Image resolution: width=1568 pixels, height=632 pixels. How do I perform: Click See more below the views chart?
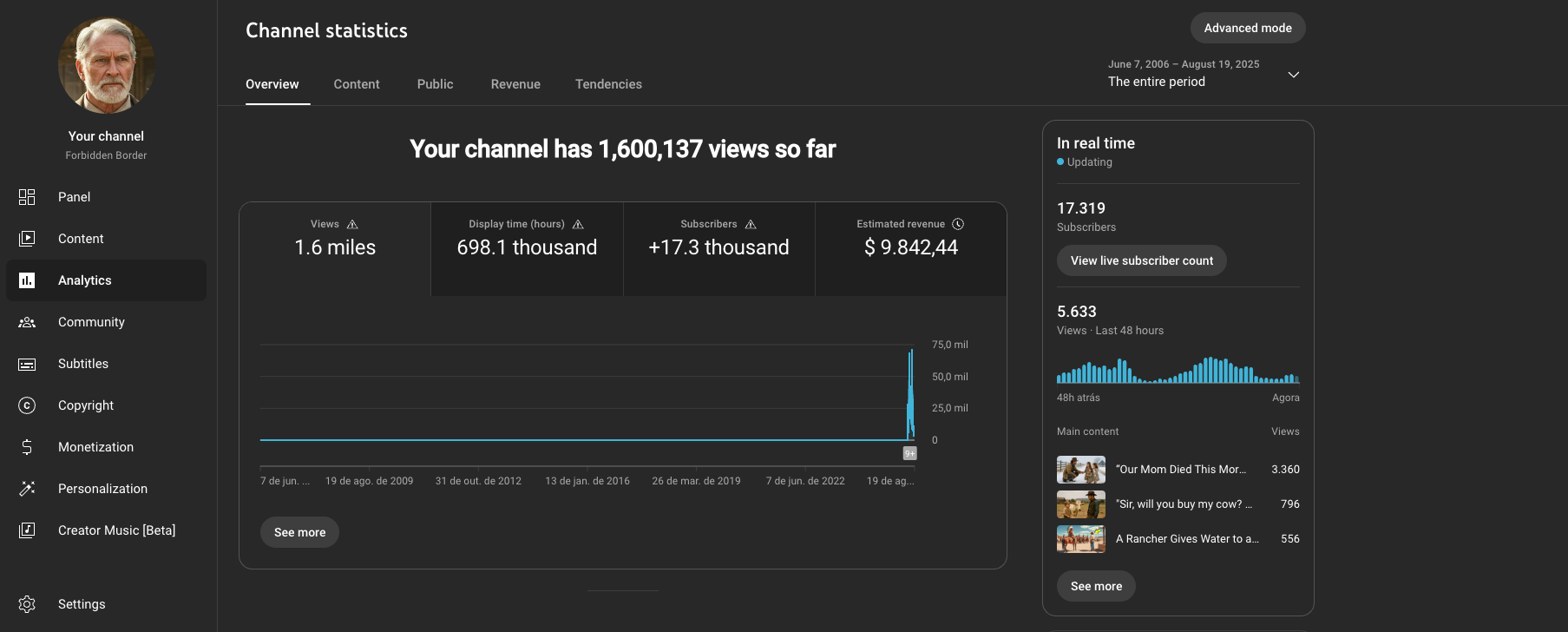(x=299, y=532)
